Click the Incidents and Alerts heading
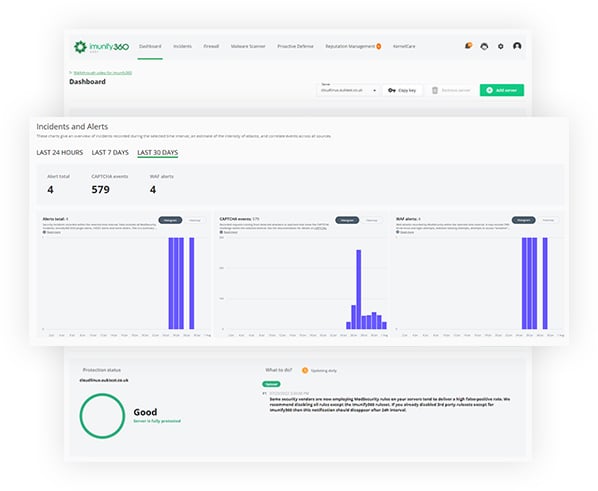 coord(72,127)
